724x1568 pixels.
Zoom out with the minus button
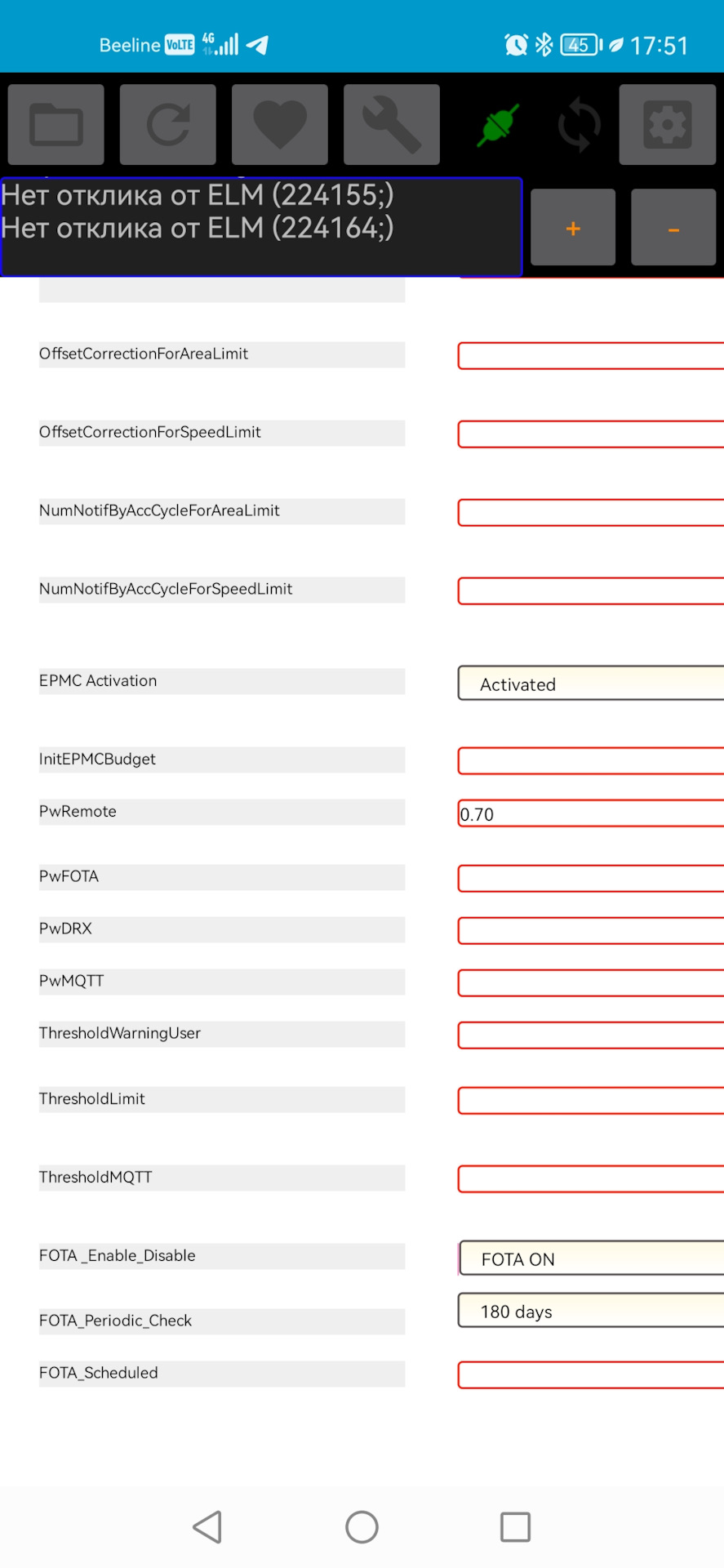pyautogui.click(x=673, y=228)
